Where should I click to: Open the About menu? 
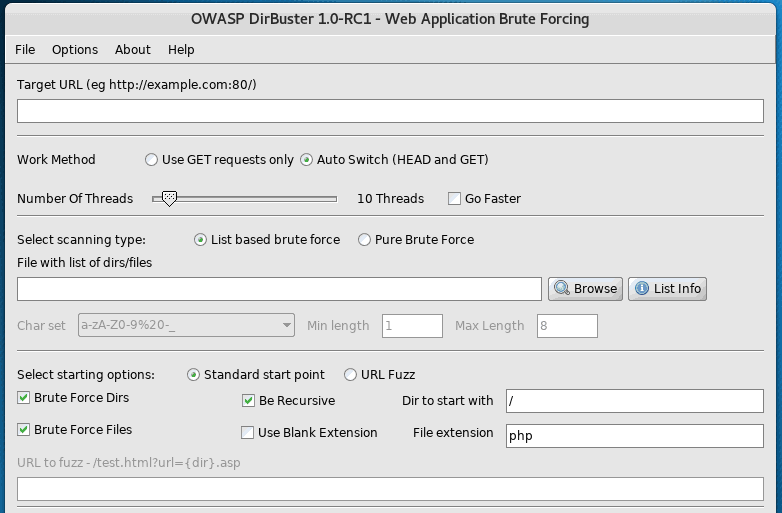pos(133,50)
